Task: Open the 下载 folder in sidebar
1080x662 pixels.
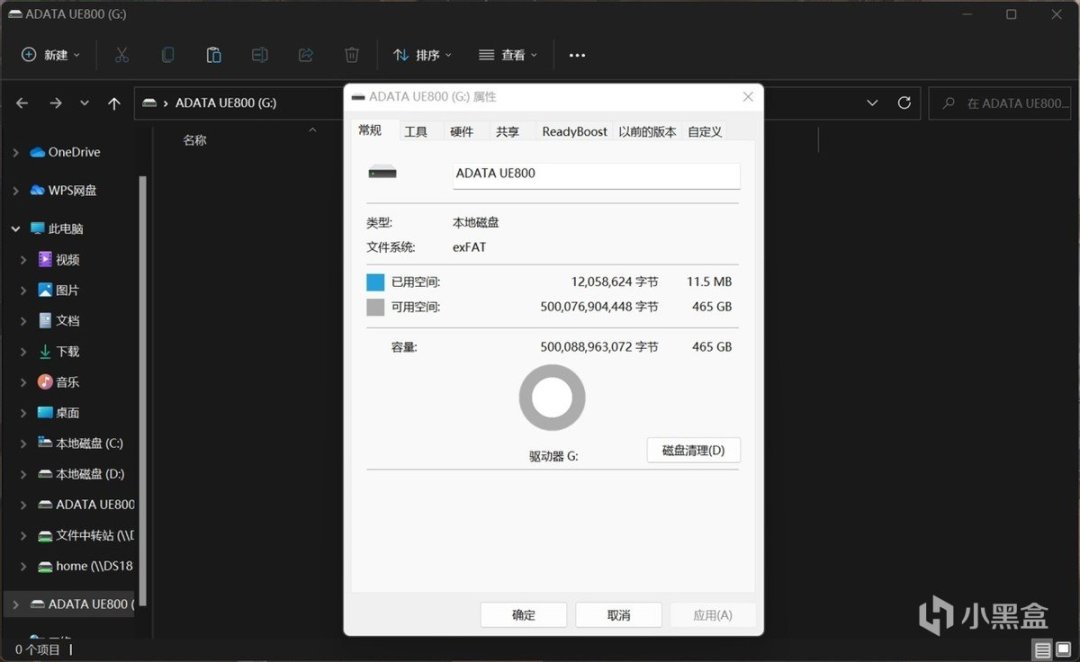Action: click(x=59, y=351)
